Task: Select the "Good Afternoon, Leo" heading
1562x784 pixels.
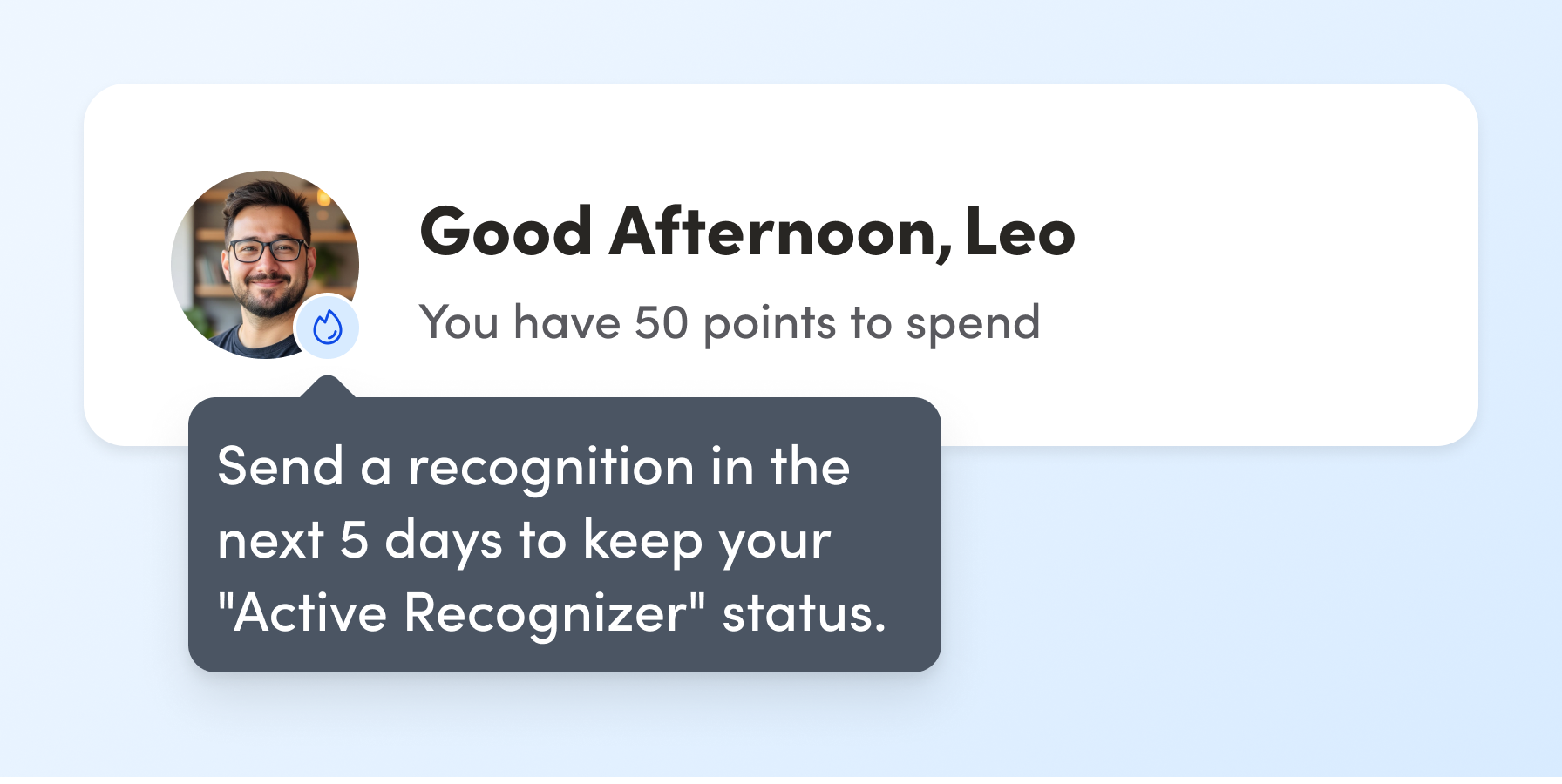Action: click(x=747, y=232)
